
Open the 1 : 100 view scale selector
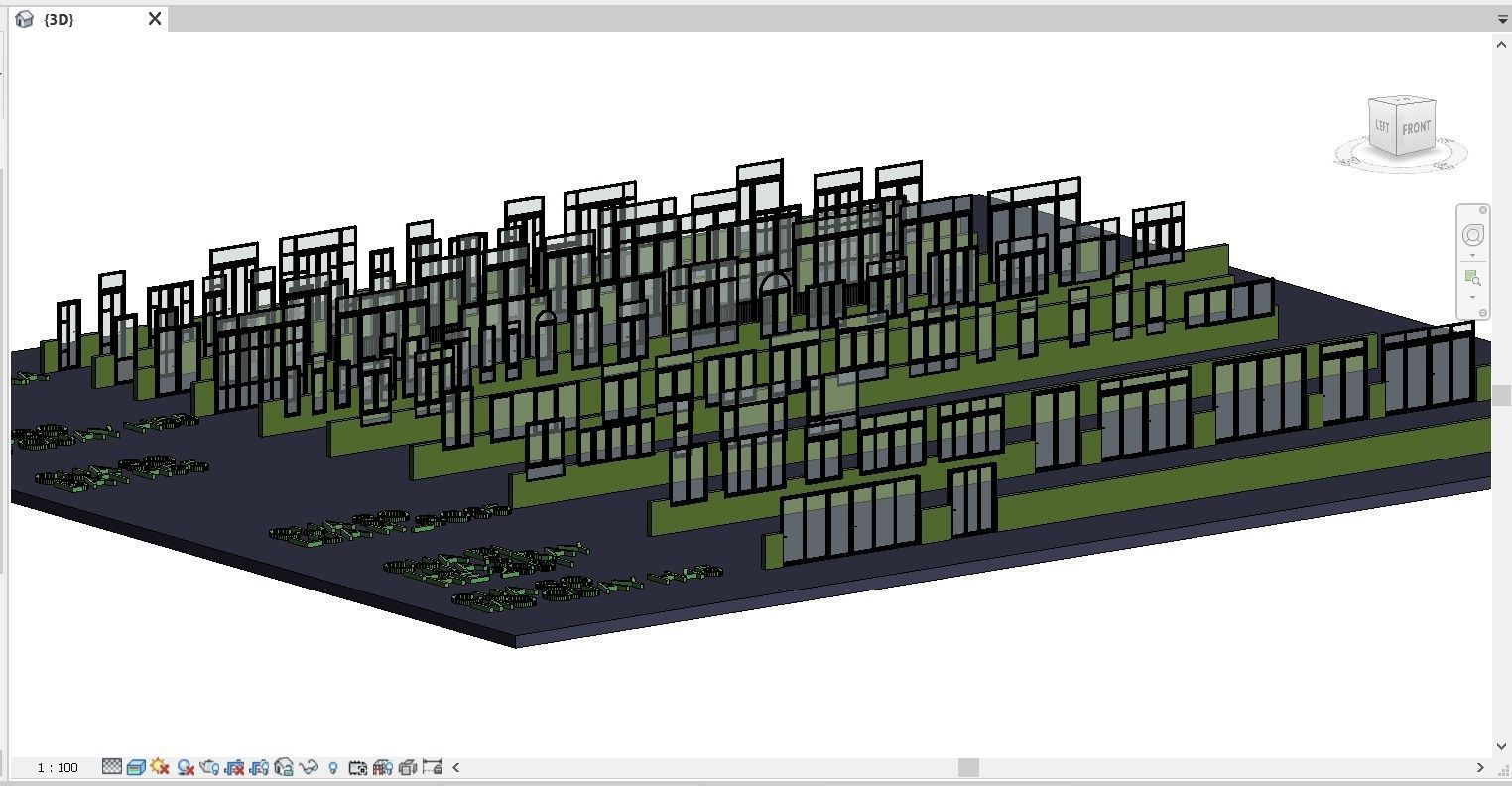58,767
